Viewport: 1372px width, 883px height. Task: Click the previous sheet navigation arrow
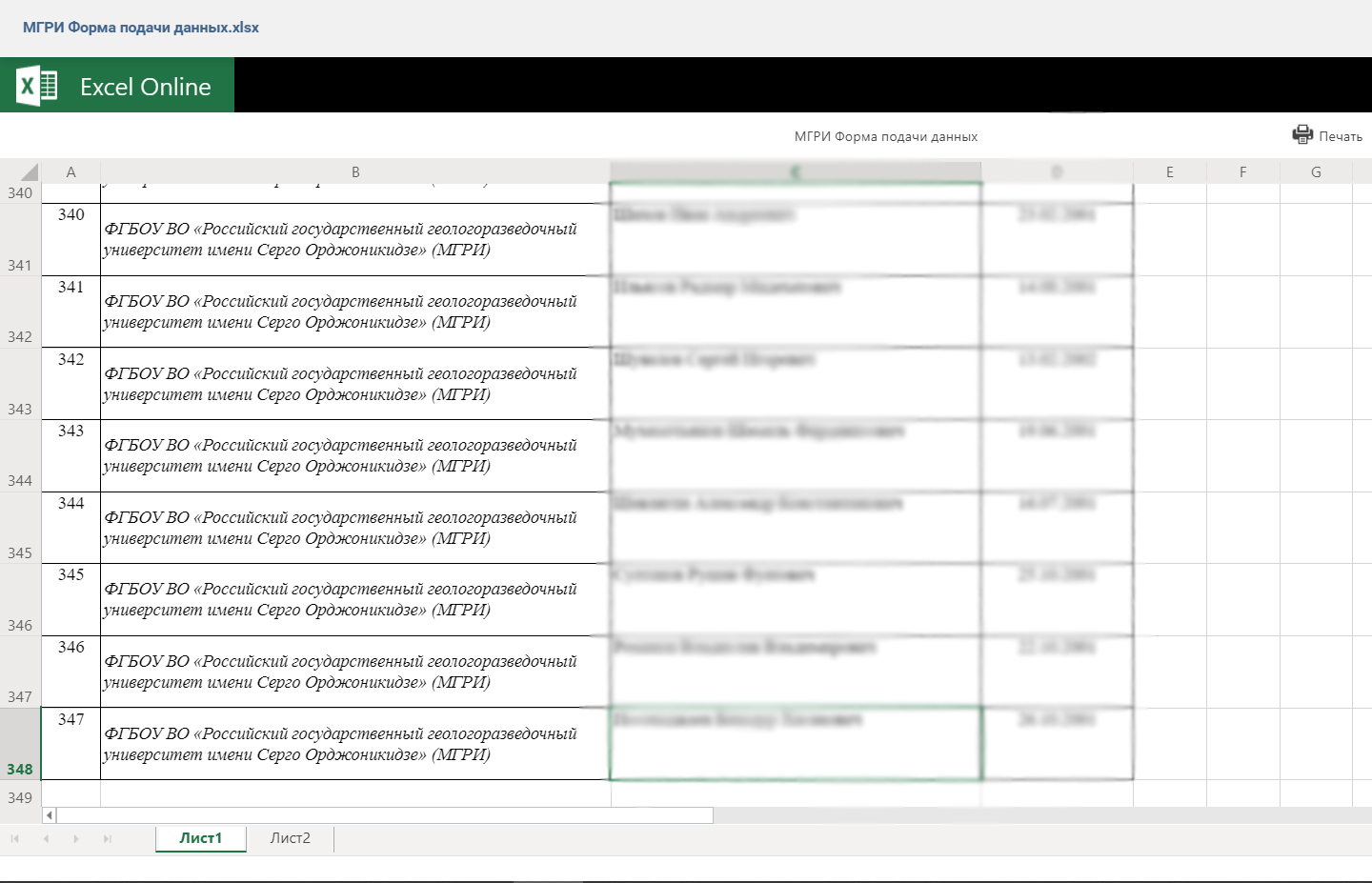click(46, 839)
